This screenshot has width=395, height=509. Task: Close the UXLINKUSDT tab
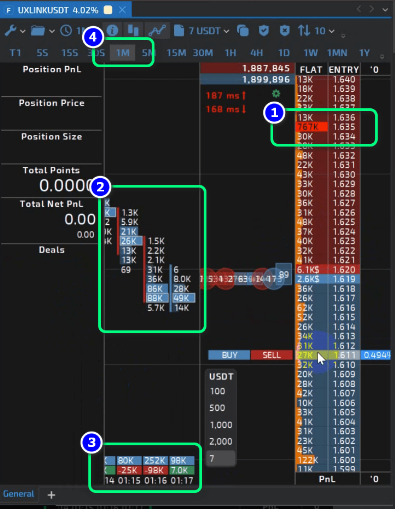(x=122, y=10)
